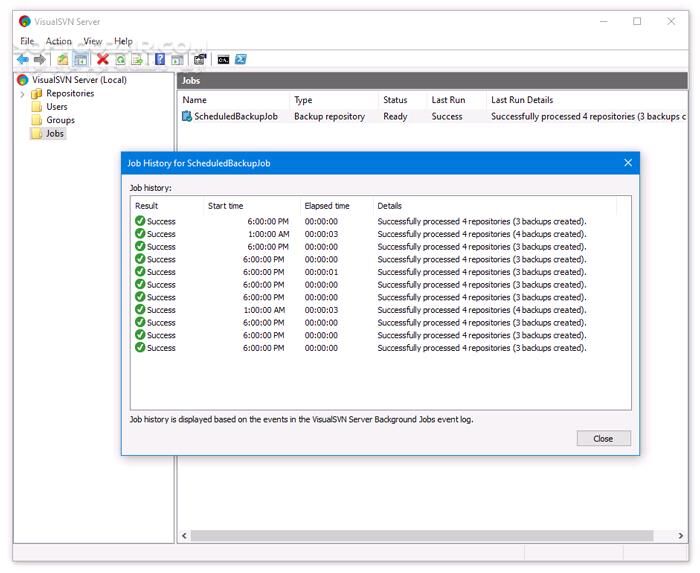Click the scrollbar right arrow at bottom
Viewport: 700px width, 573px height.
680,536
